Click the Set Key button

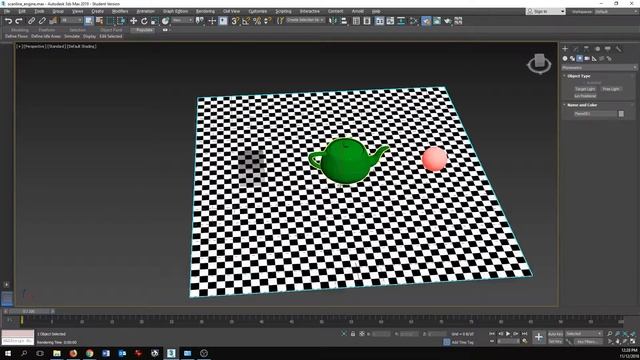point(555,341)
